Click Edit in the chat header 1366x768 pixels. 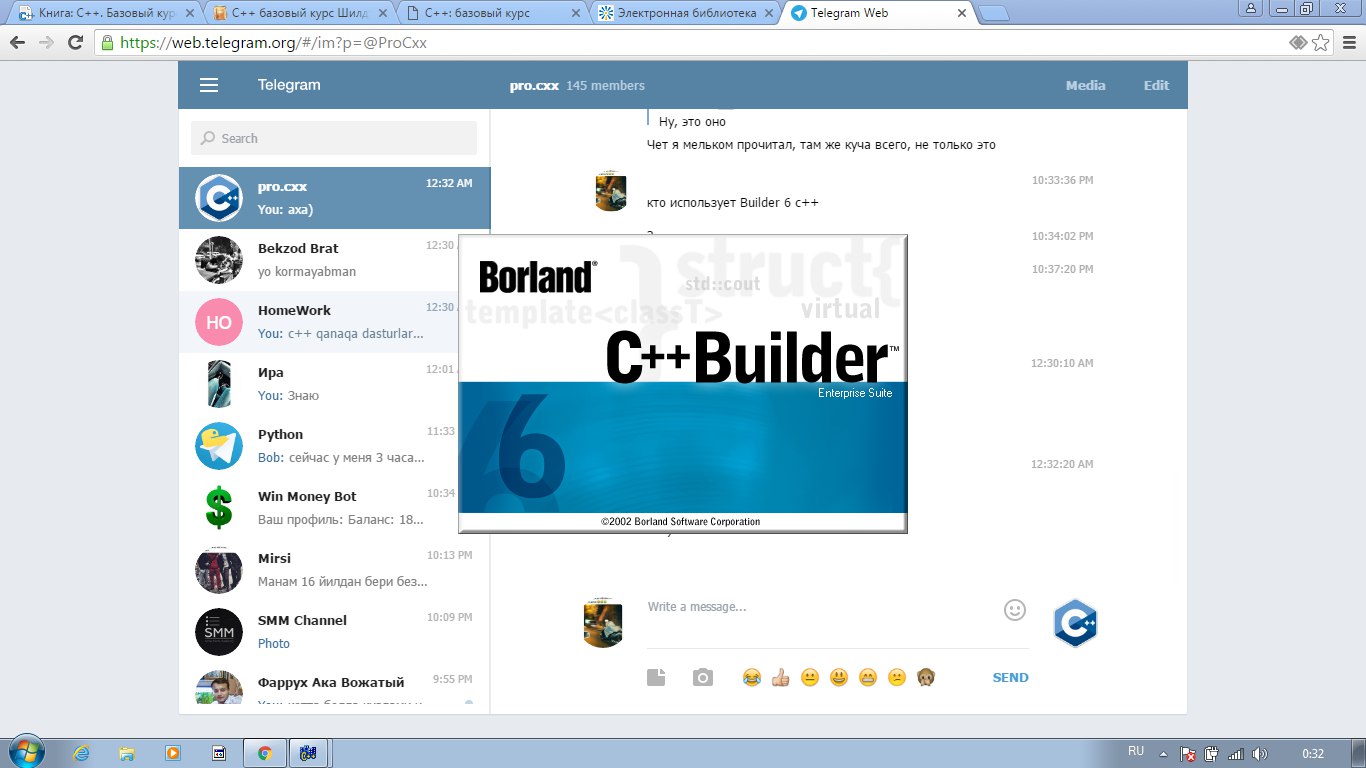pyautogui.click(x=1156, y=85)
